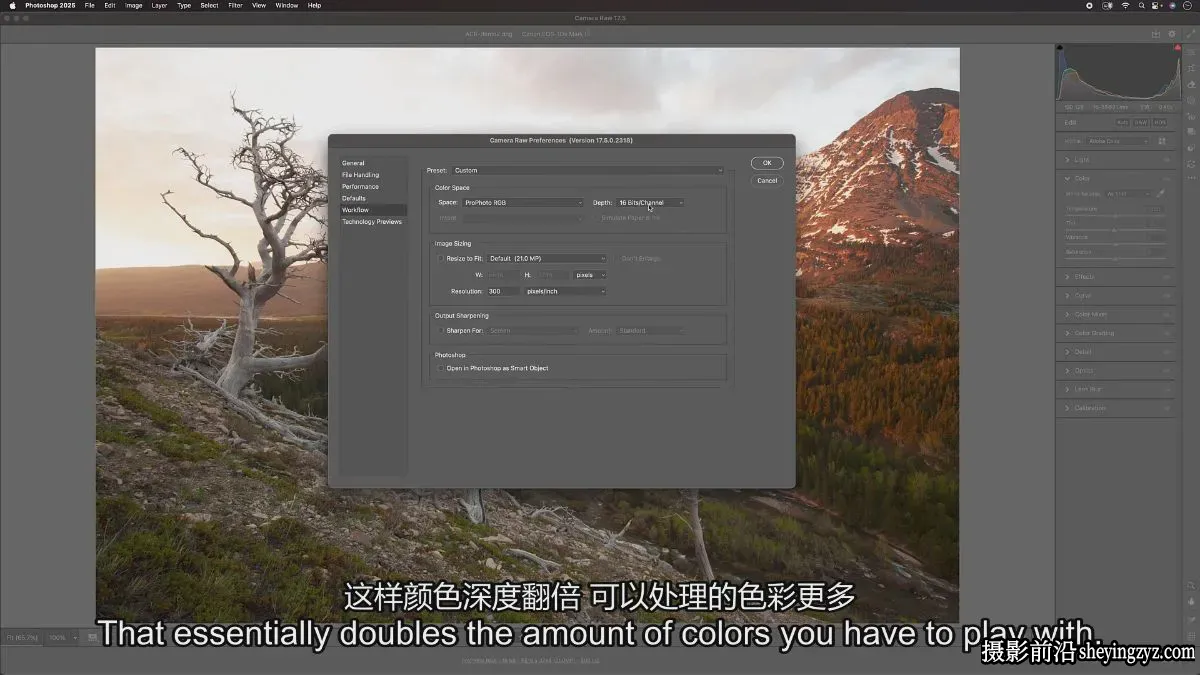Click the Auto button in Edit panel
Image resolution: width=1200 pixels, height=675 pixels.
(1122, 122)
